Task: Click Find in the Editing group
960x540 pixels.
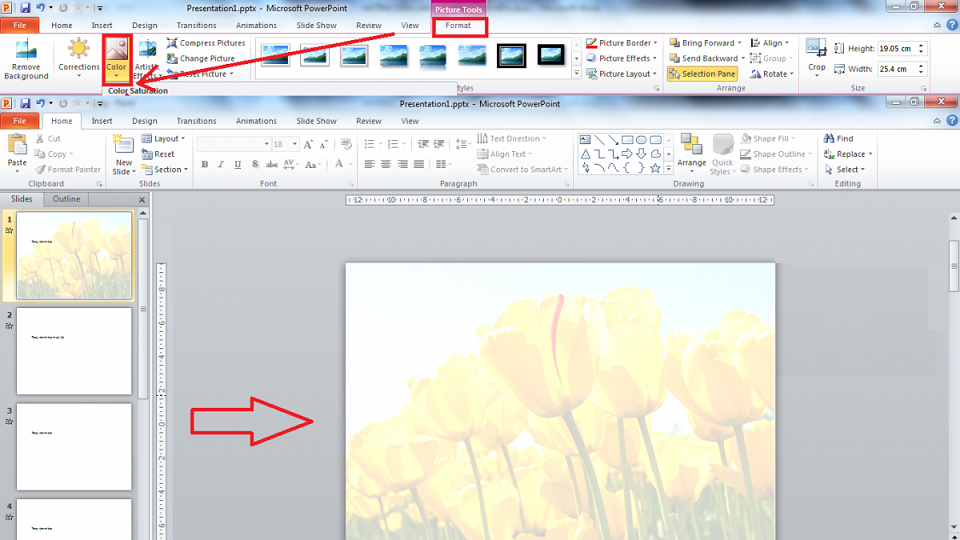Action: tap(839, 138)
